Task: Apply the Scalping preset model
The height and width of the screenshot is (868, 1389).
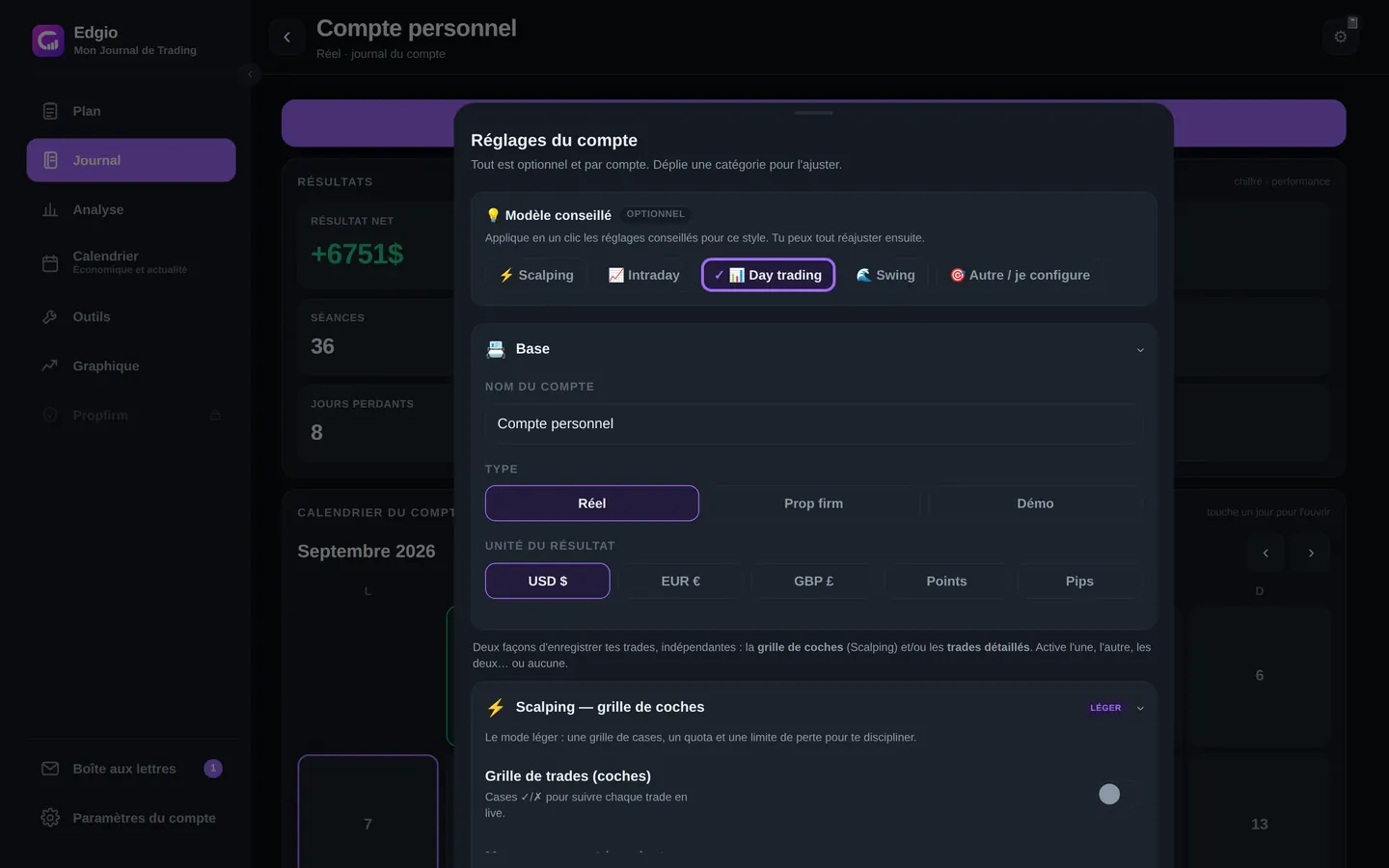Action: 536,275
